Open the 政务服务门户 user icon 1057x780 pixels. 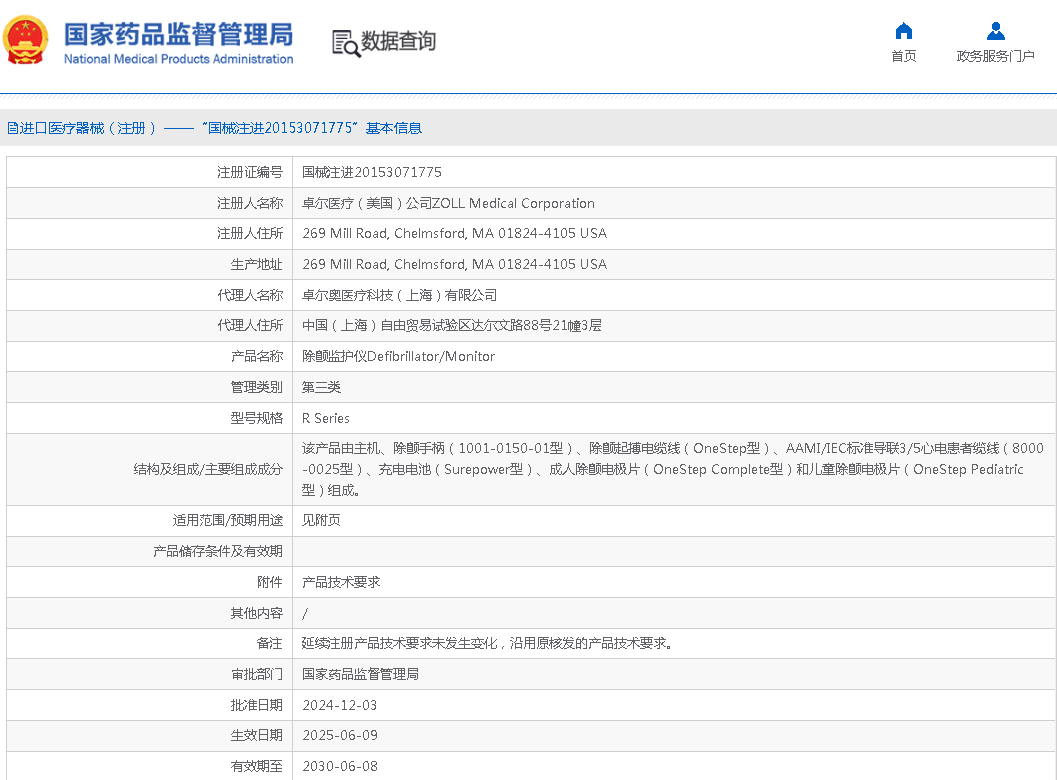click(996, 31)
